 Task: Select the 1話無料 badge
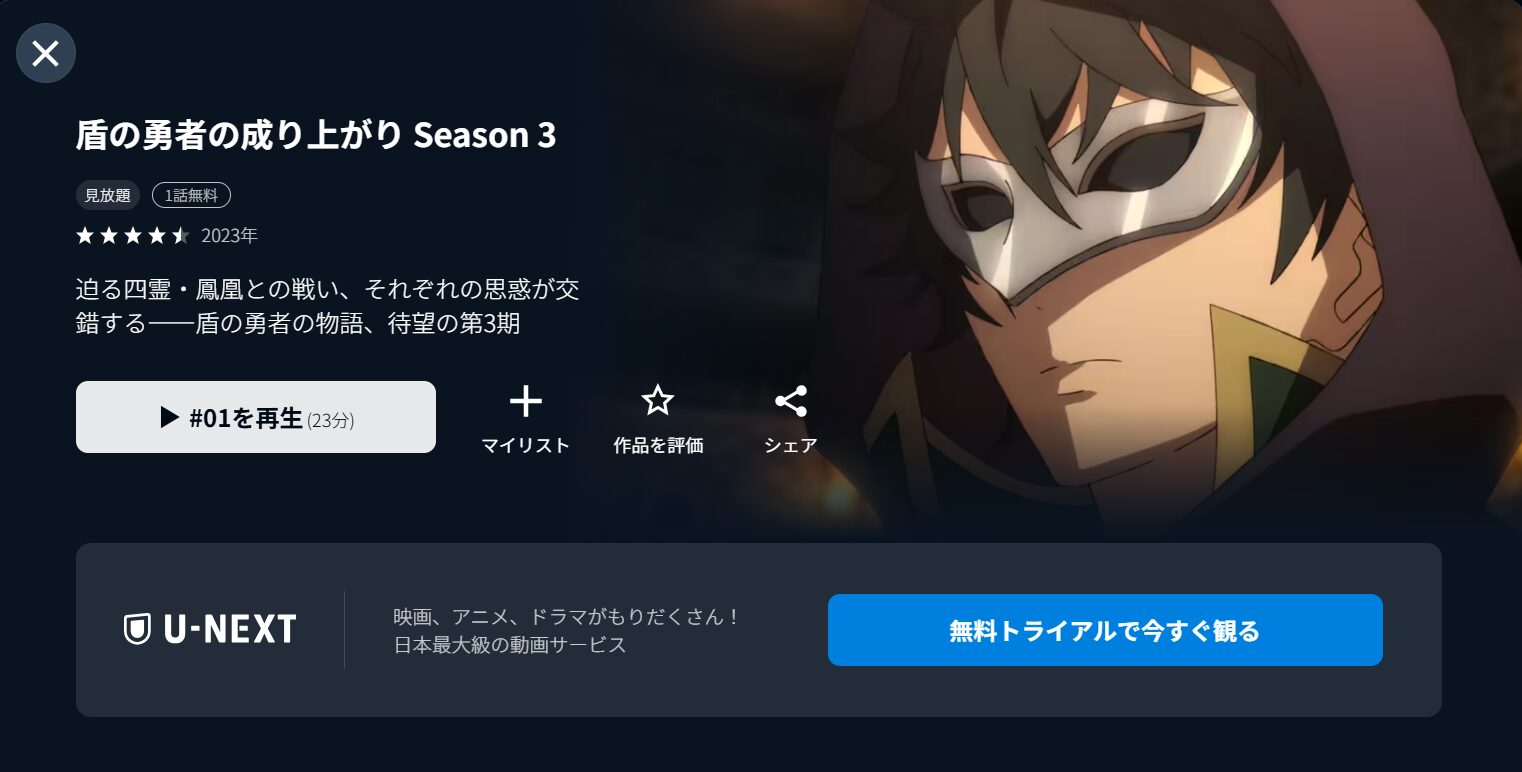(x=191, y=195)
